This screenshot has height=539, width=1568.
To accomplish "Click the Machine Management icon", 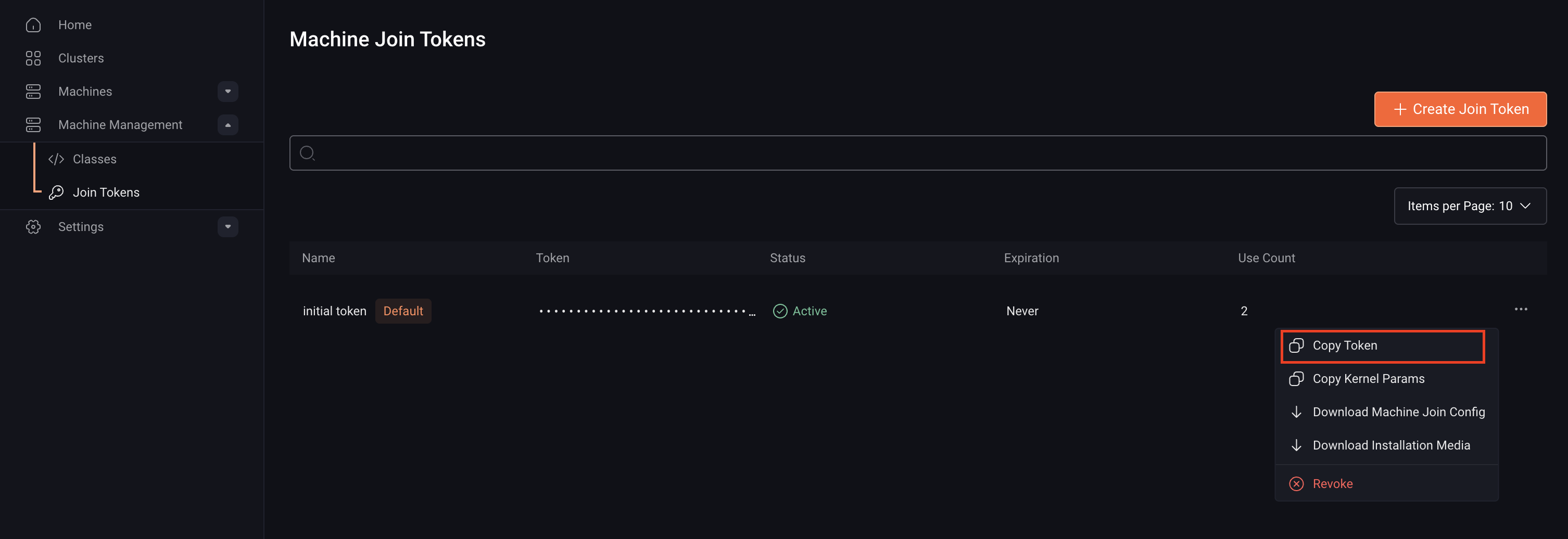I will pyautogui.click(x=33, y=124).
